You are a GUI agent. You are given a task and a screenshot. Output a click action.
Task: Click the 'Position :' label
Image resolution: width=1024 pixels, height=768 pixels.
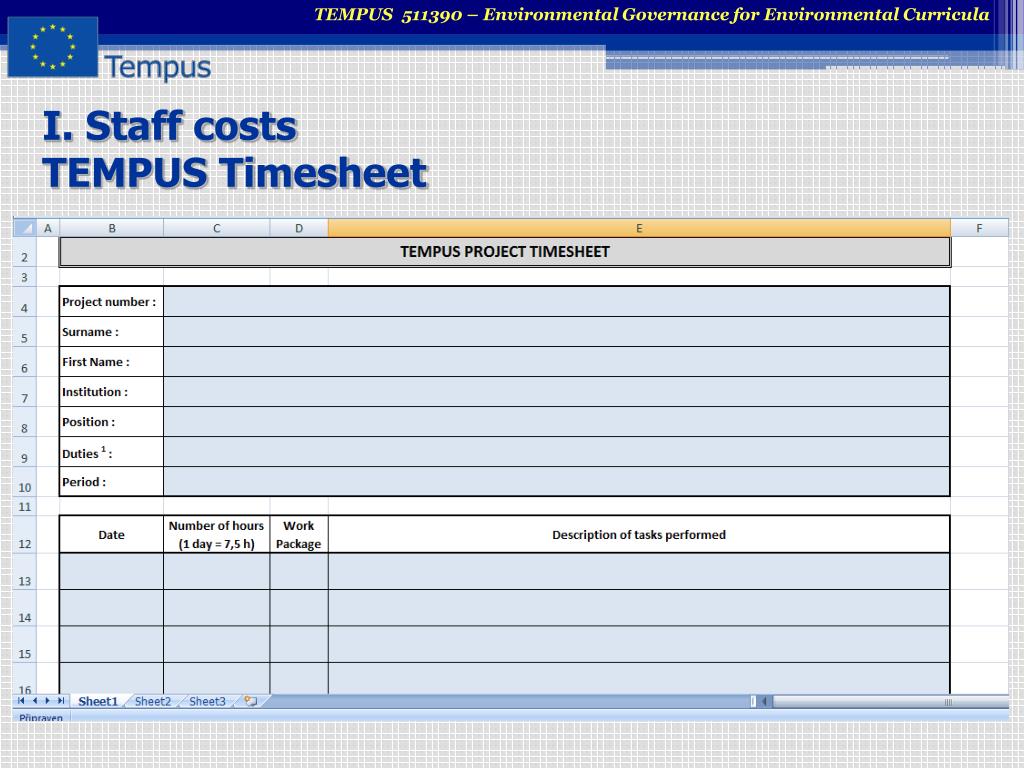click(88, 422)
